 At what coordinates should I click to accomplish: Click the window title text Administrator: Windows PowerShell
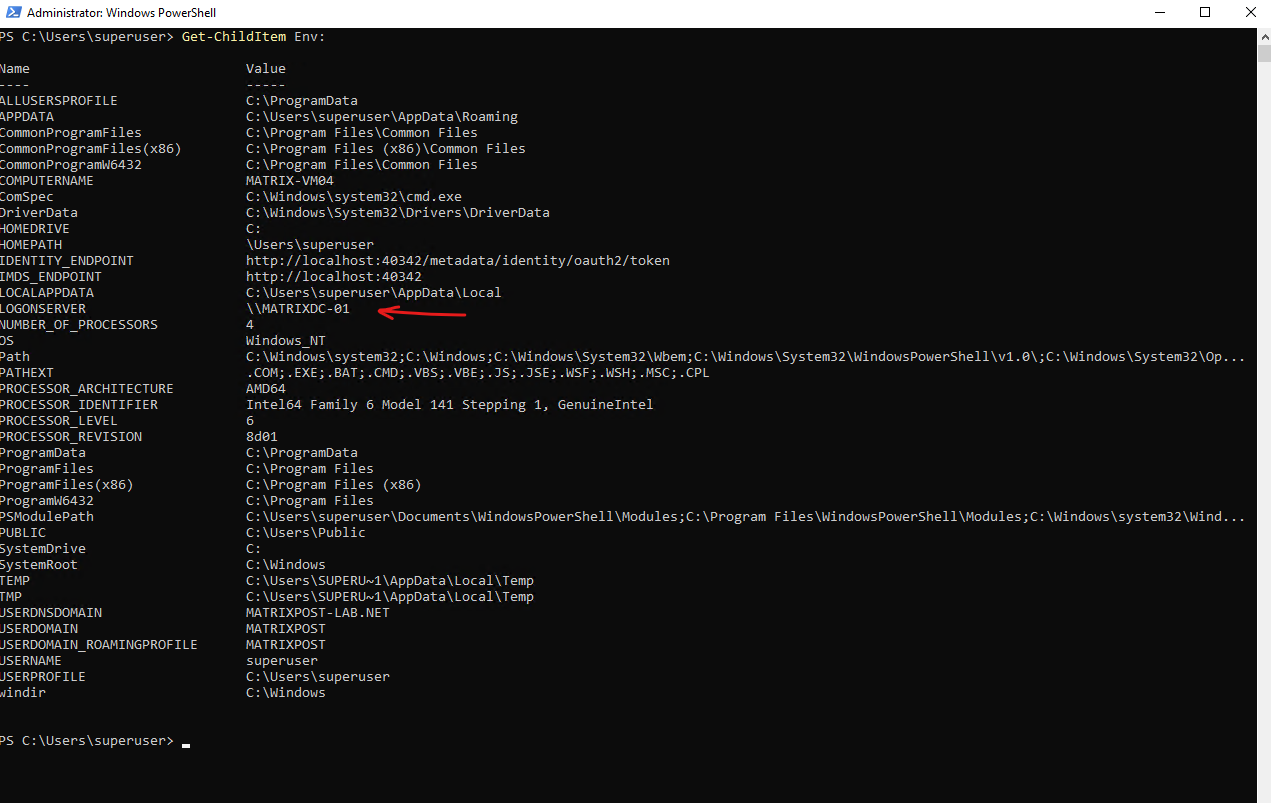pos(121,13)
